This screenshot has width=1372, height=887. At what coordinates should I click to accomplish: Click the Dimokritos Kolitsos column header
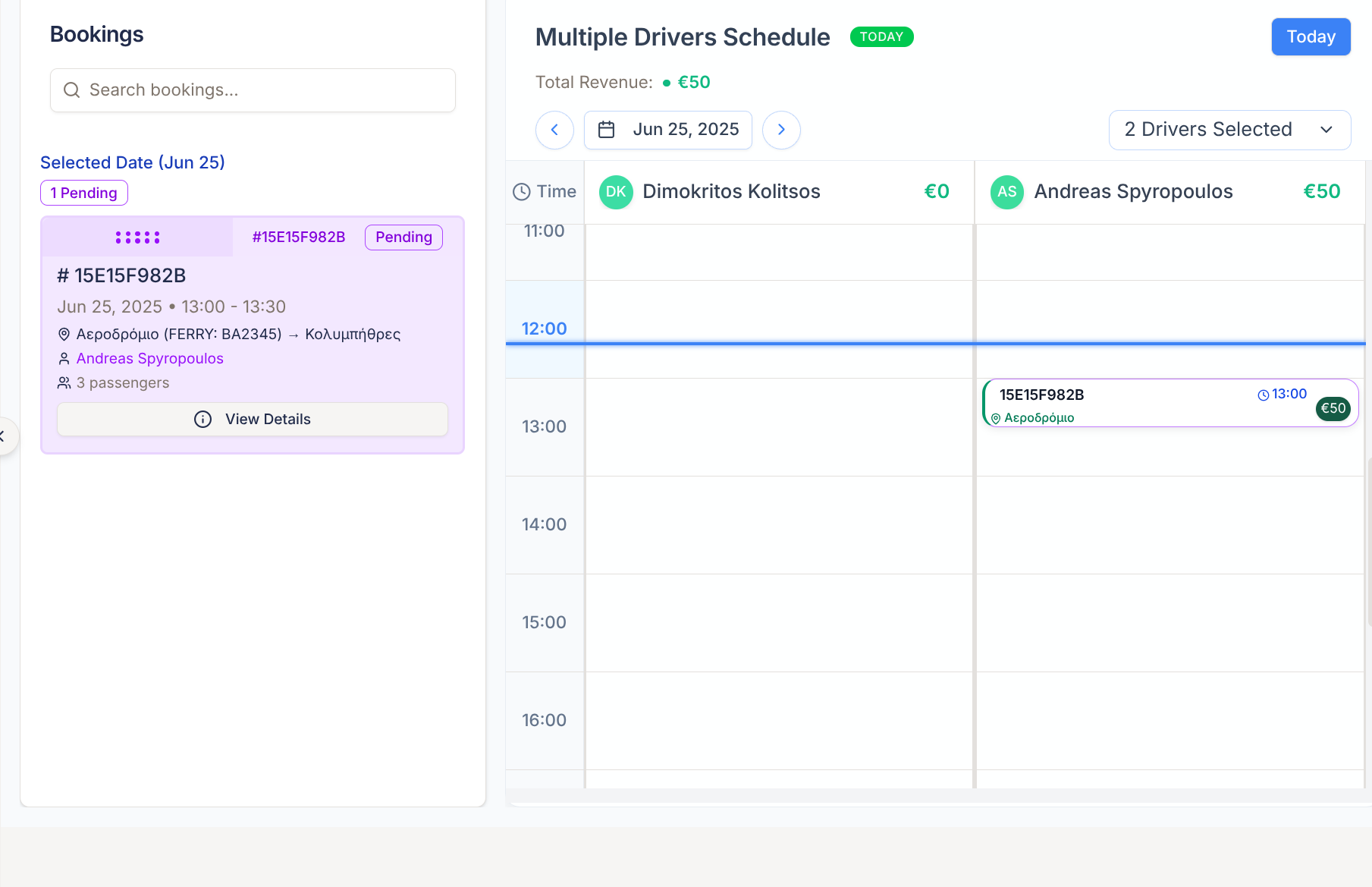click(x=731, y=192)
